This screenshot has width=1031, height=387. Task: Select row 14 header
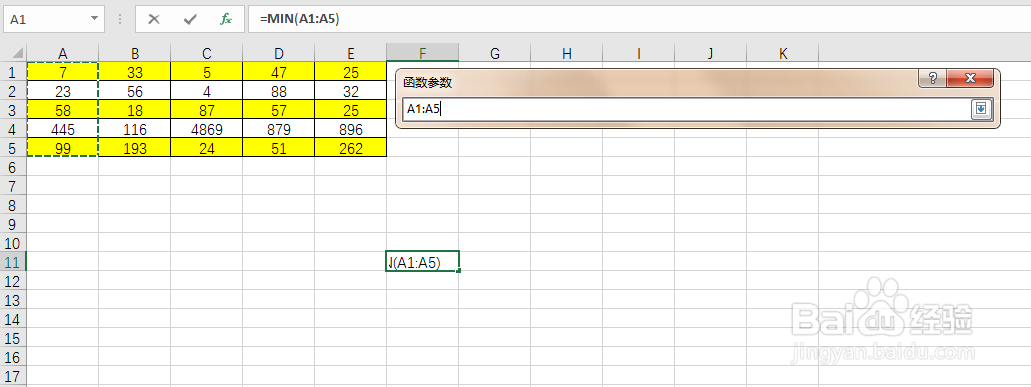pyautogui.click(x=13, y=319)
